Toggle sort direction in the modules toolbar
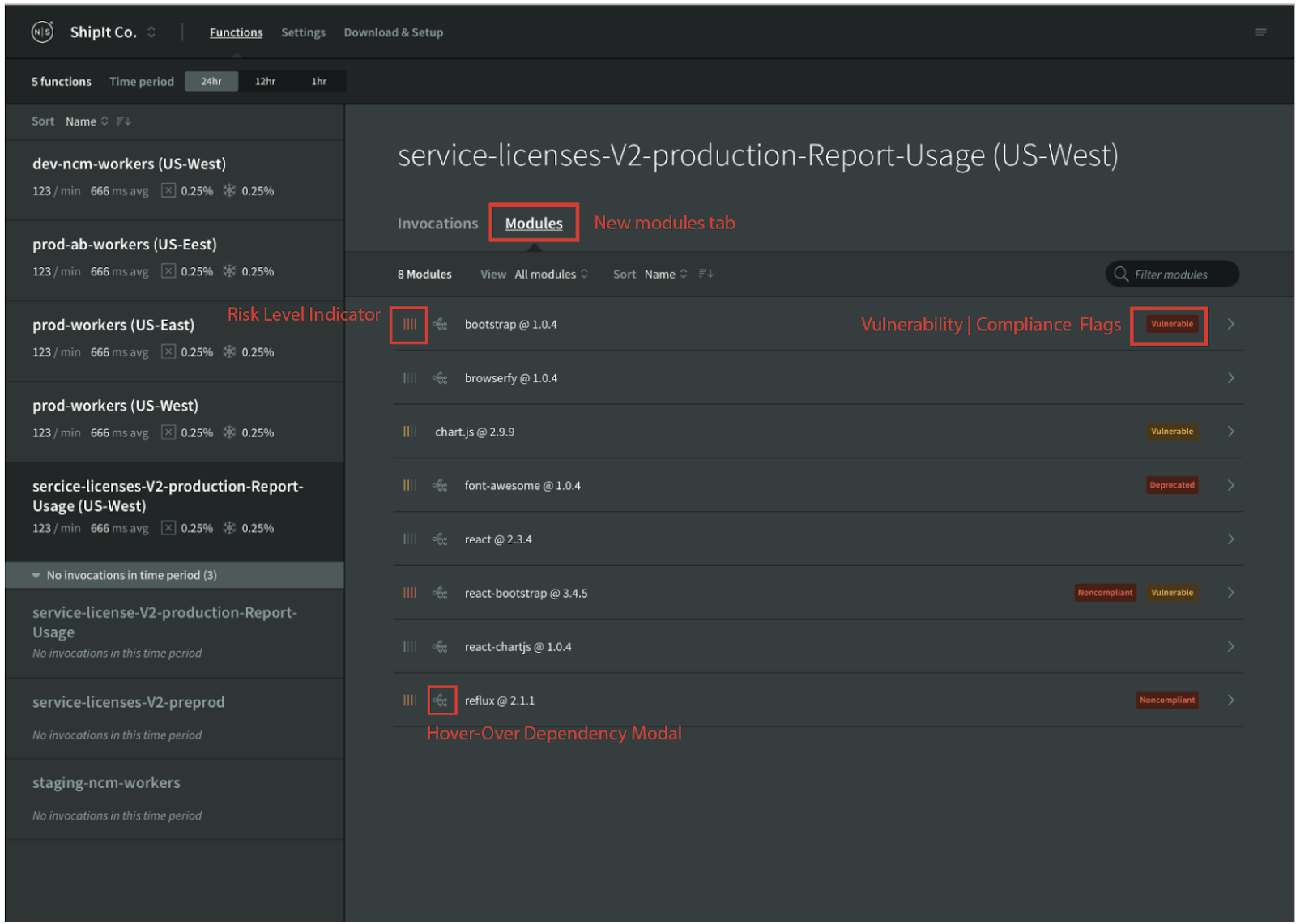The width and height of the screenshot is (1296, 924). [x=706, y=275]
